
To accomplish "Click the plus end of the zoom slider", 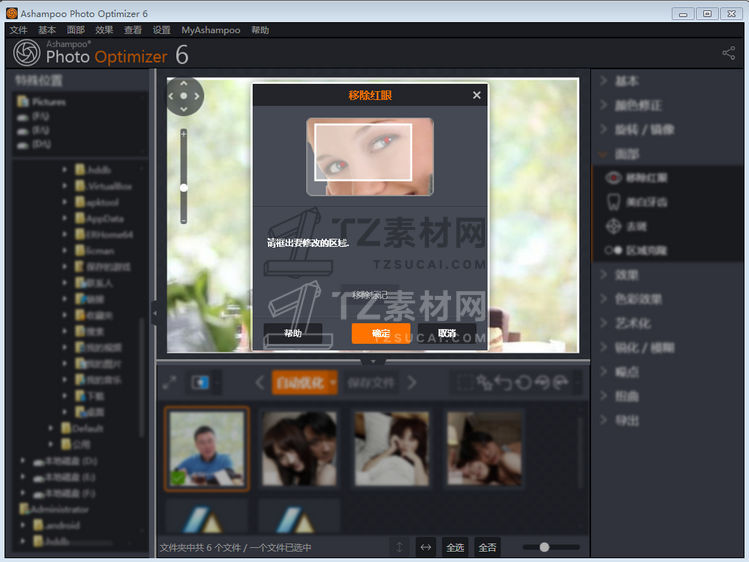I will coord(184,134).
